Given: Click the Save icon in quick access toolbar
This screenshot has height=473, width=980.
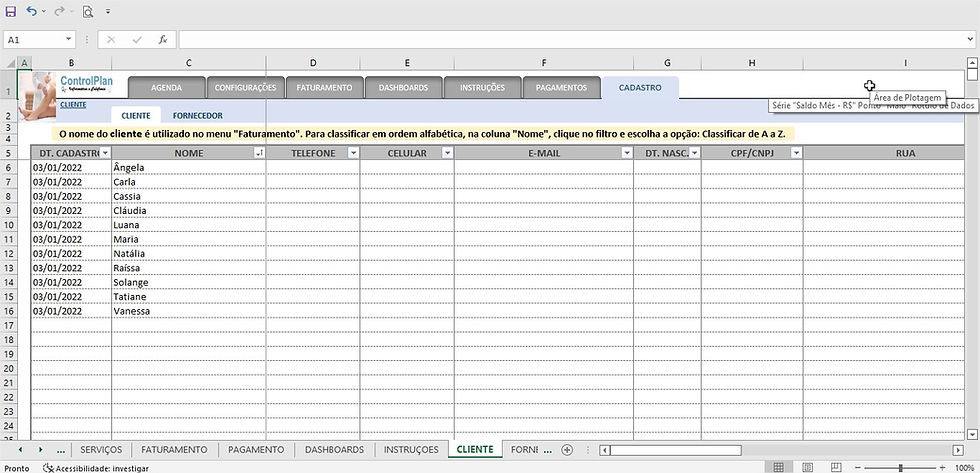Looking at the screenshot, I should (x=10, y=11).
